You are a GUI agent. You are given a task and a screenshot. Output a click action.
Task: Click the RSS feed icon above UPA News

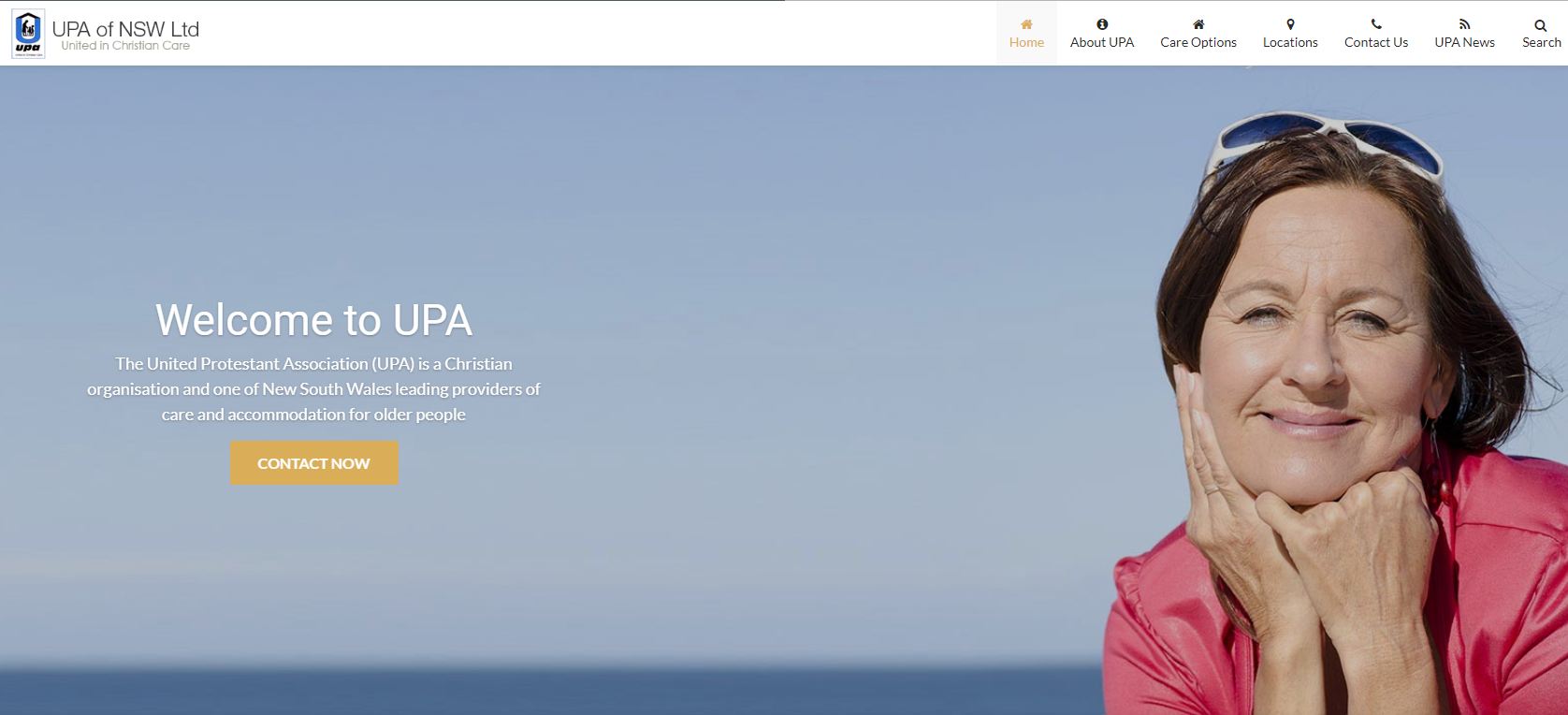1465,24
